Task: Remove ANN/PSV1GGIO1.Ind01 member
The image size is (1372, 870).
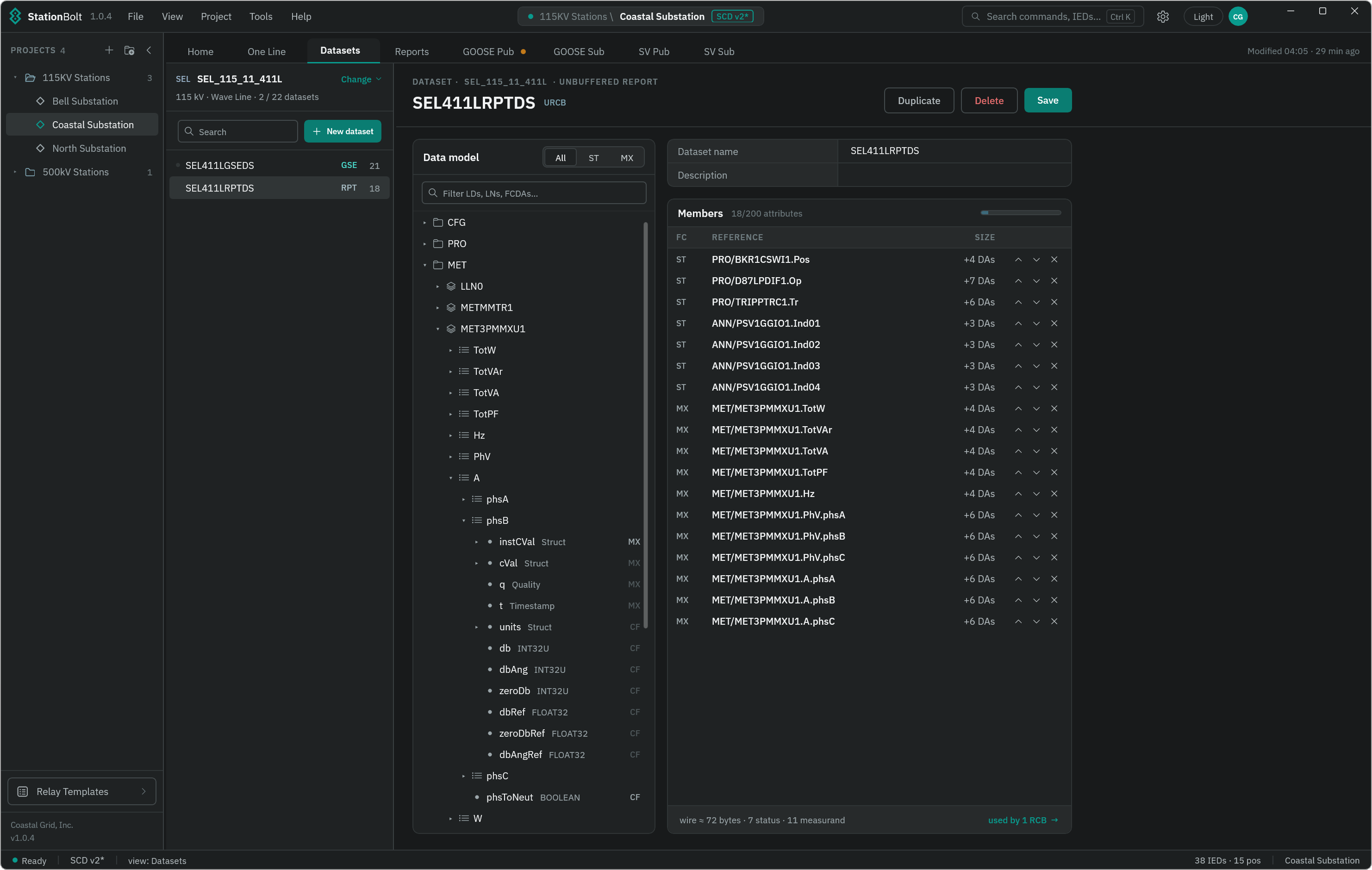Action: pyautogui.click(x=1054, y=323)
